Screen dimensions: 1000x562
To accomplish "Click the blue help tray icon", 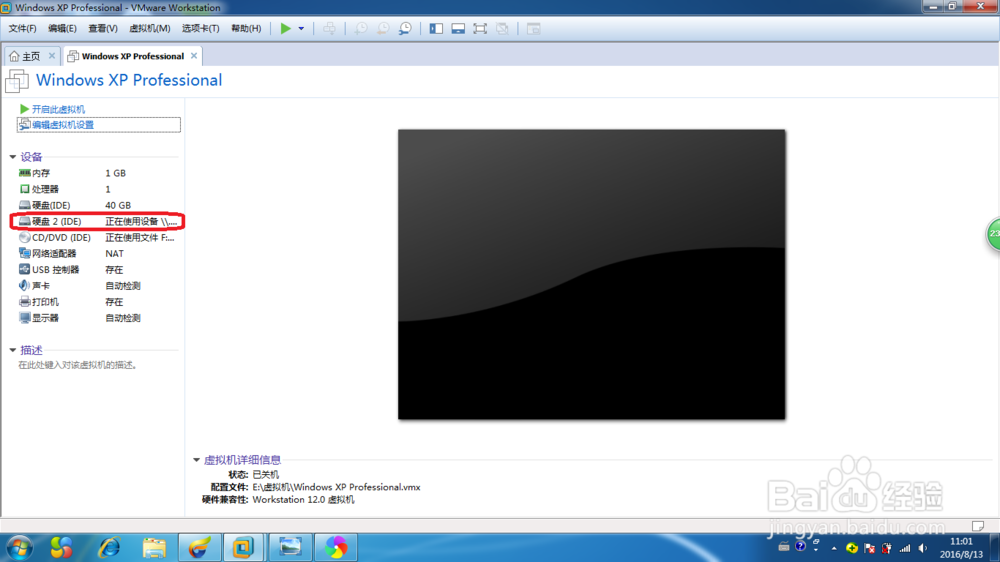I will click(x=800, y=546).
